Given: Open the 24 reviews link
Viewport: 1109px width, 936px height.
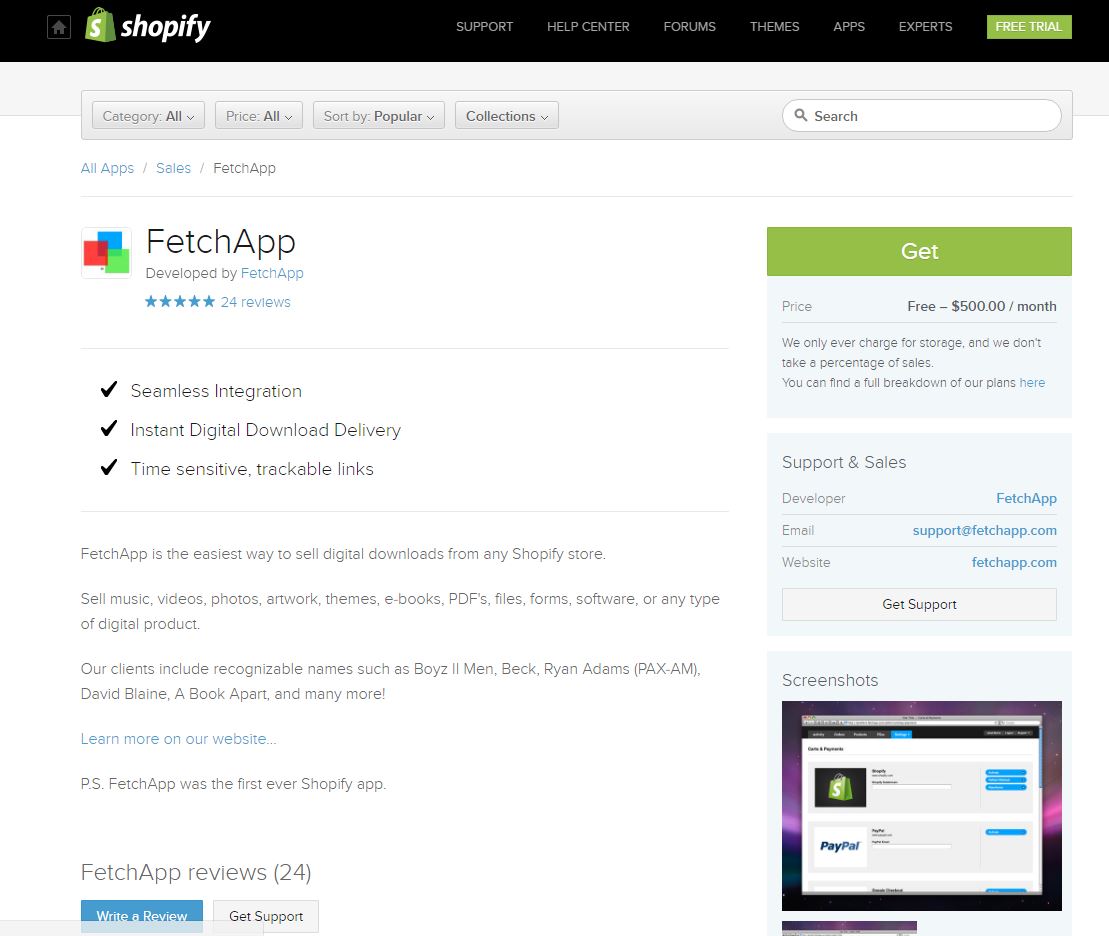Looking at the screenshot, I should (255, 302).
